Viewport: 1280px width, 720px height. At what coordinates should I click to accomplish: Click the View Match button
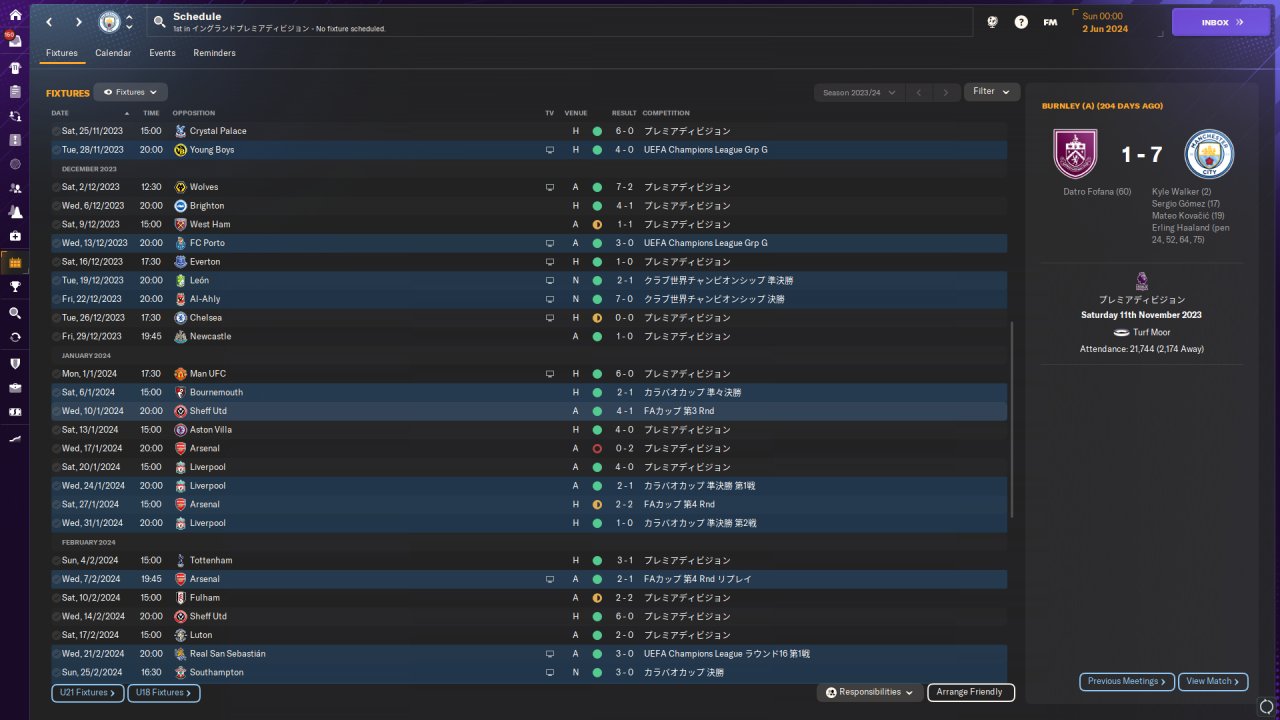(1213, 682)
